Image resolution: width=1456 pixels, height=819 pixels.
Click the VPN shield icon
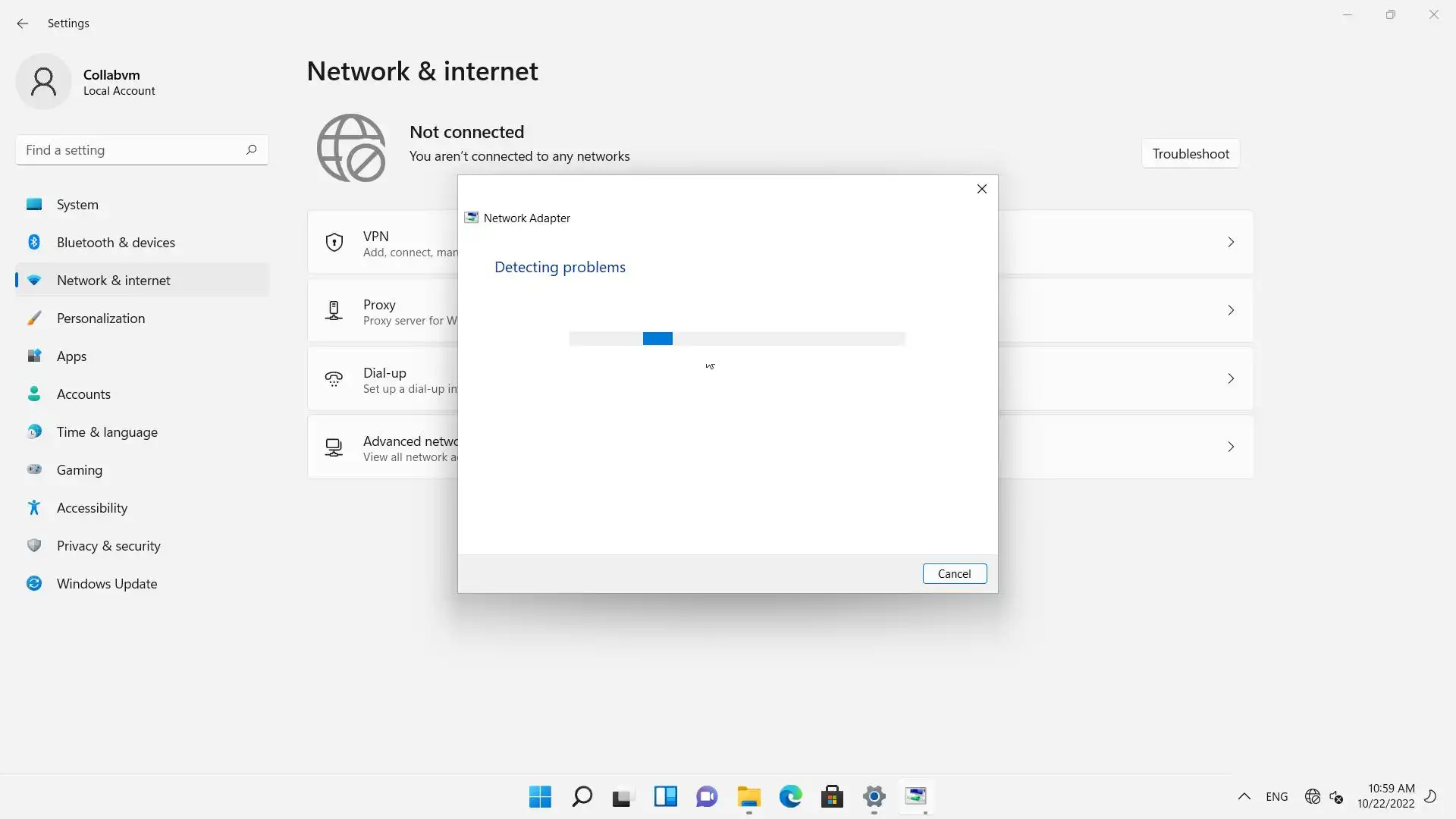pyautogui.click(x=334, y=243)
